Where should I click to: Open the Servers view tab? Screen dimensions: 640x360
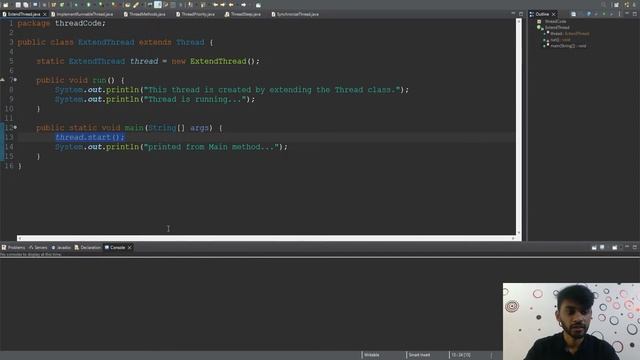tap(38, 247)
